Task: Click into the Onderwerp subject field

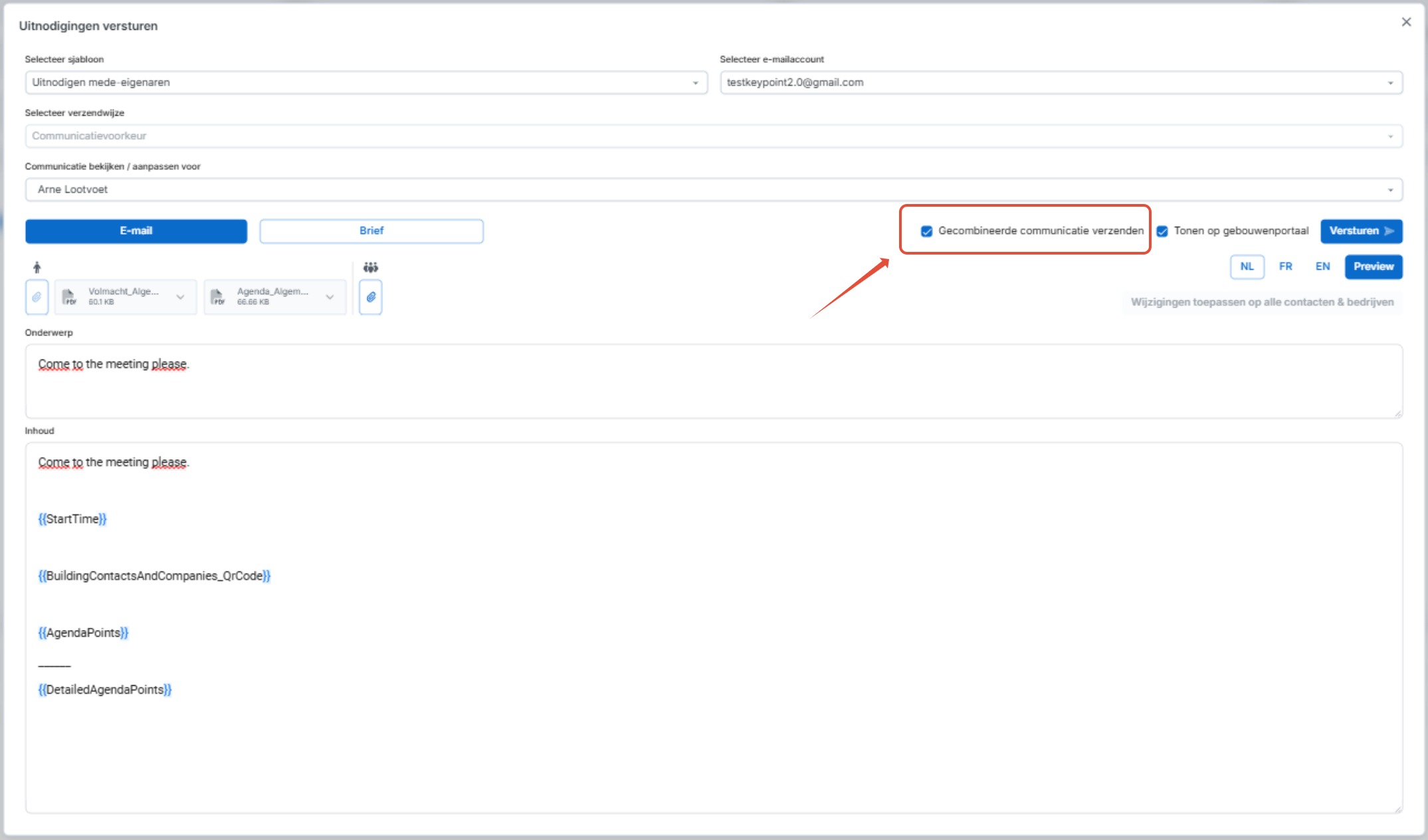Action: 713,381
